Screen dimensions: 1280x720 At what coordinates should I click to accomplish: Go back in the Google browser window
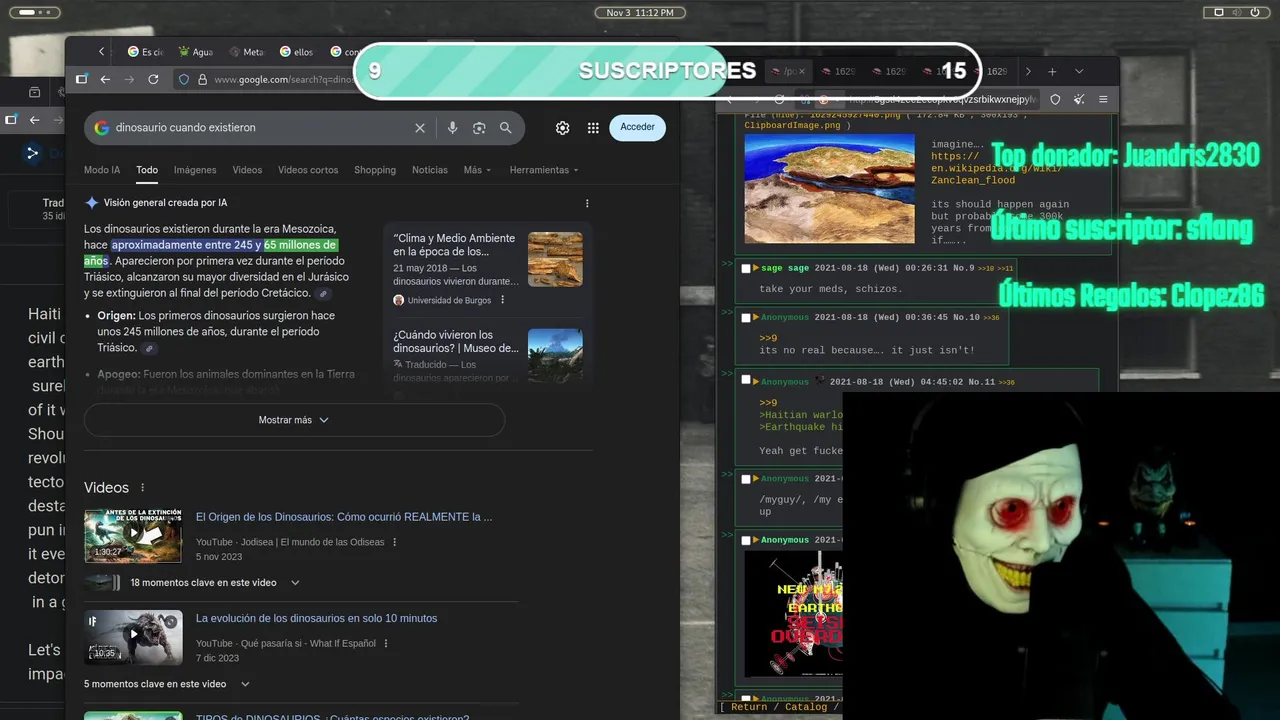click(x=106, y=79)
